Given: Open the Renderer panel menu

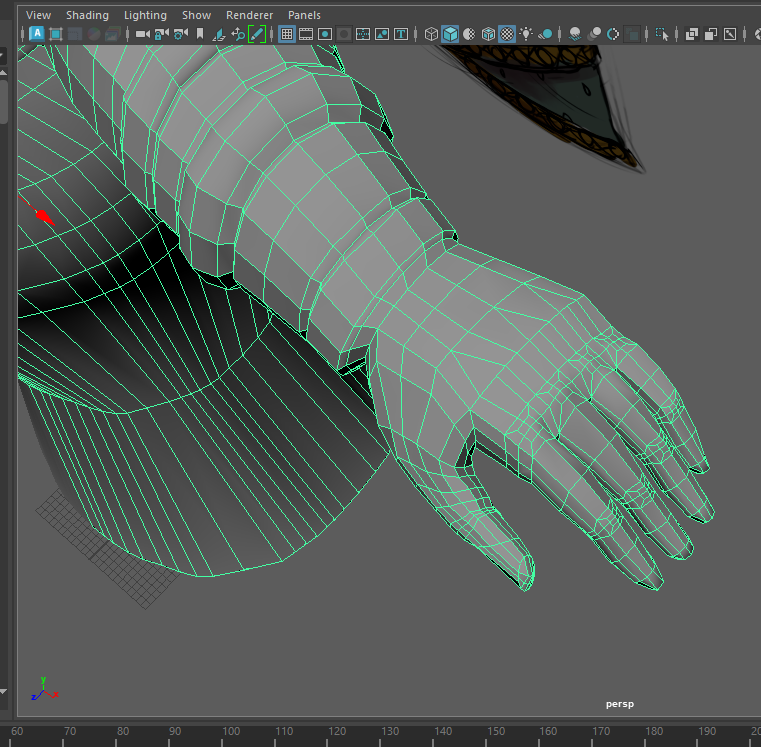Looking at the screenshot, I should (x=249, y=15).
